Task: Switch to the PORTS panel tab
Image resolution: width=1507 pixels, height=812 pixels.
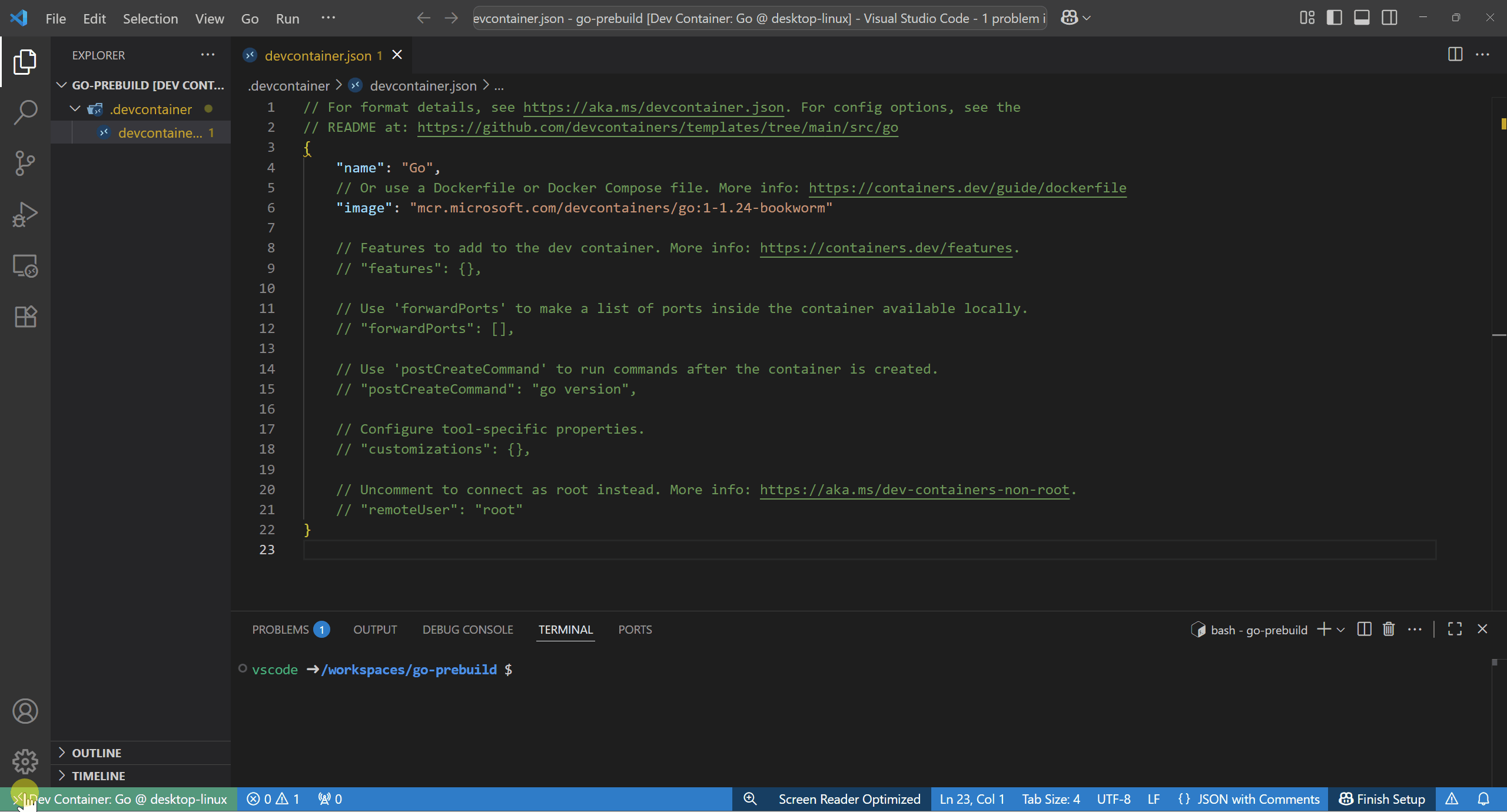Action: (635, 630)
